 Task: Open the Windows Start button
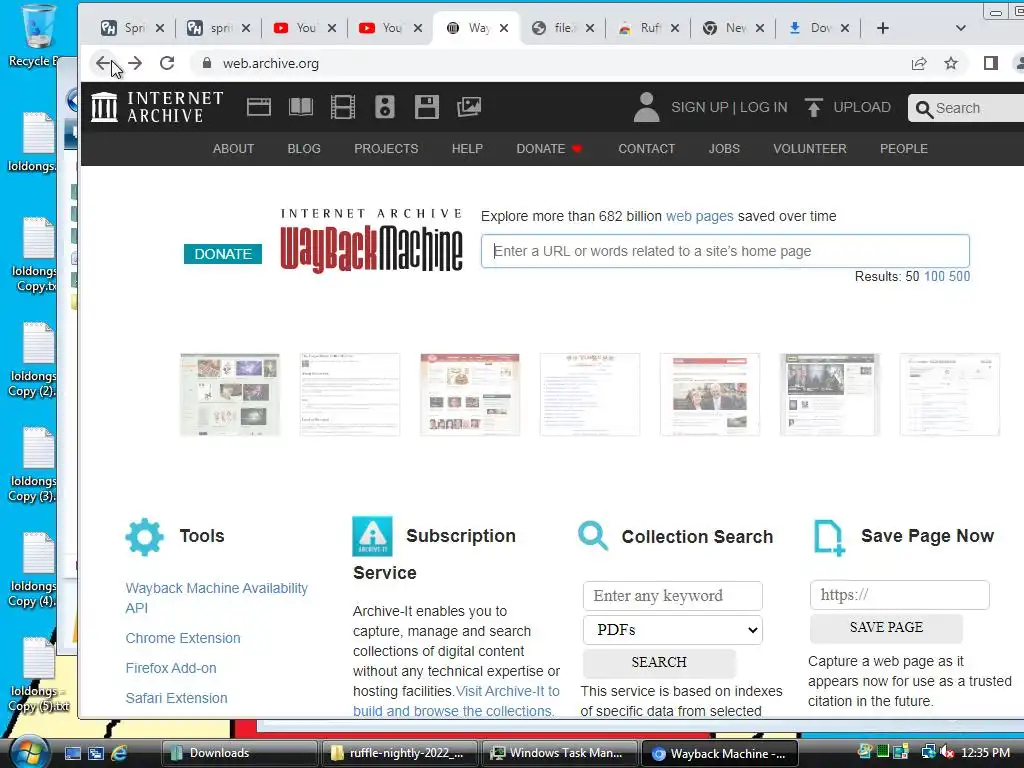click(x=29, y=753)
